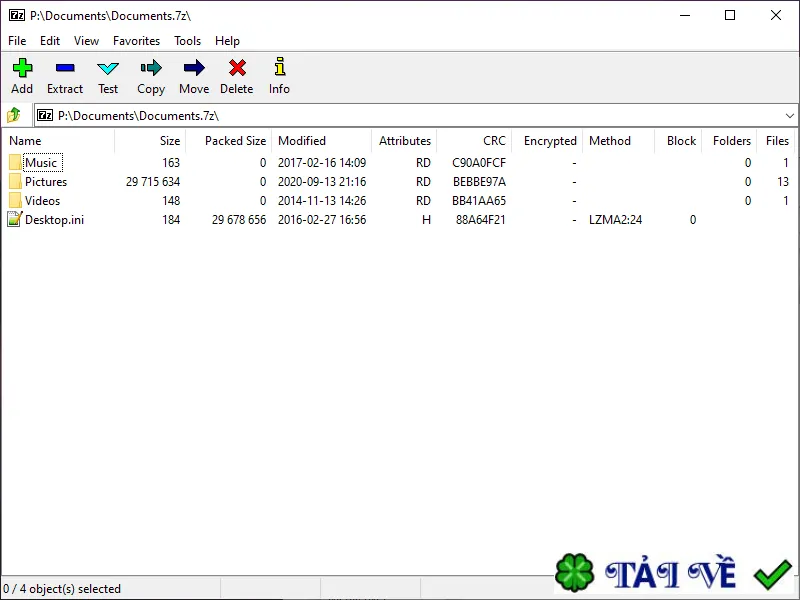Viewport: 800px width, 600px height.
Task: Open the Tools menu
Action: (x=187, y=41)
